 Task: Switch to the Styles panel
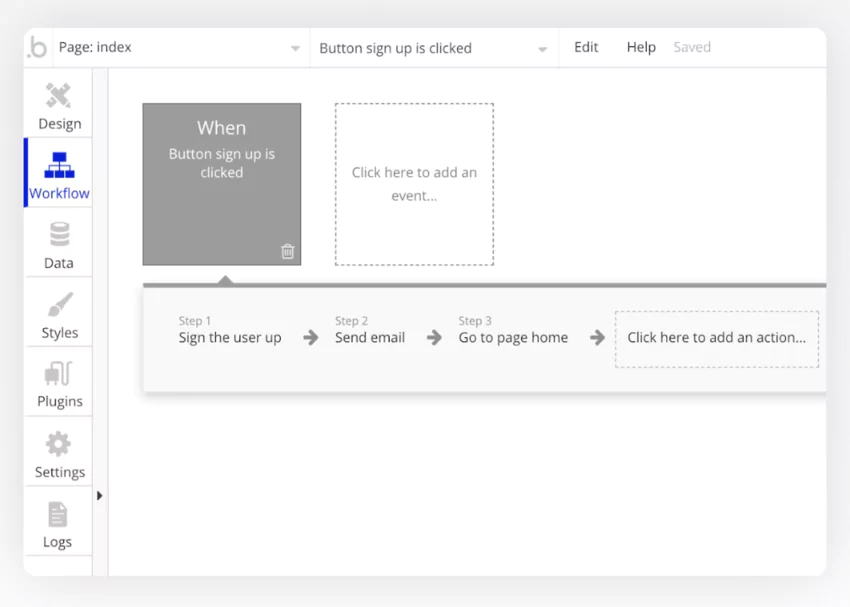tap(58, 312)
